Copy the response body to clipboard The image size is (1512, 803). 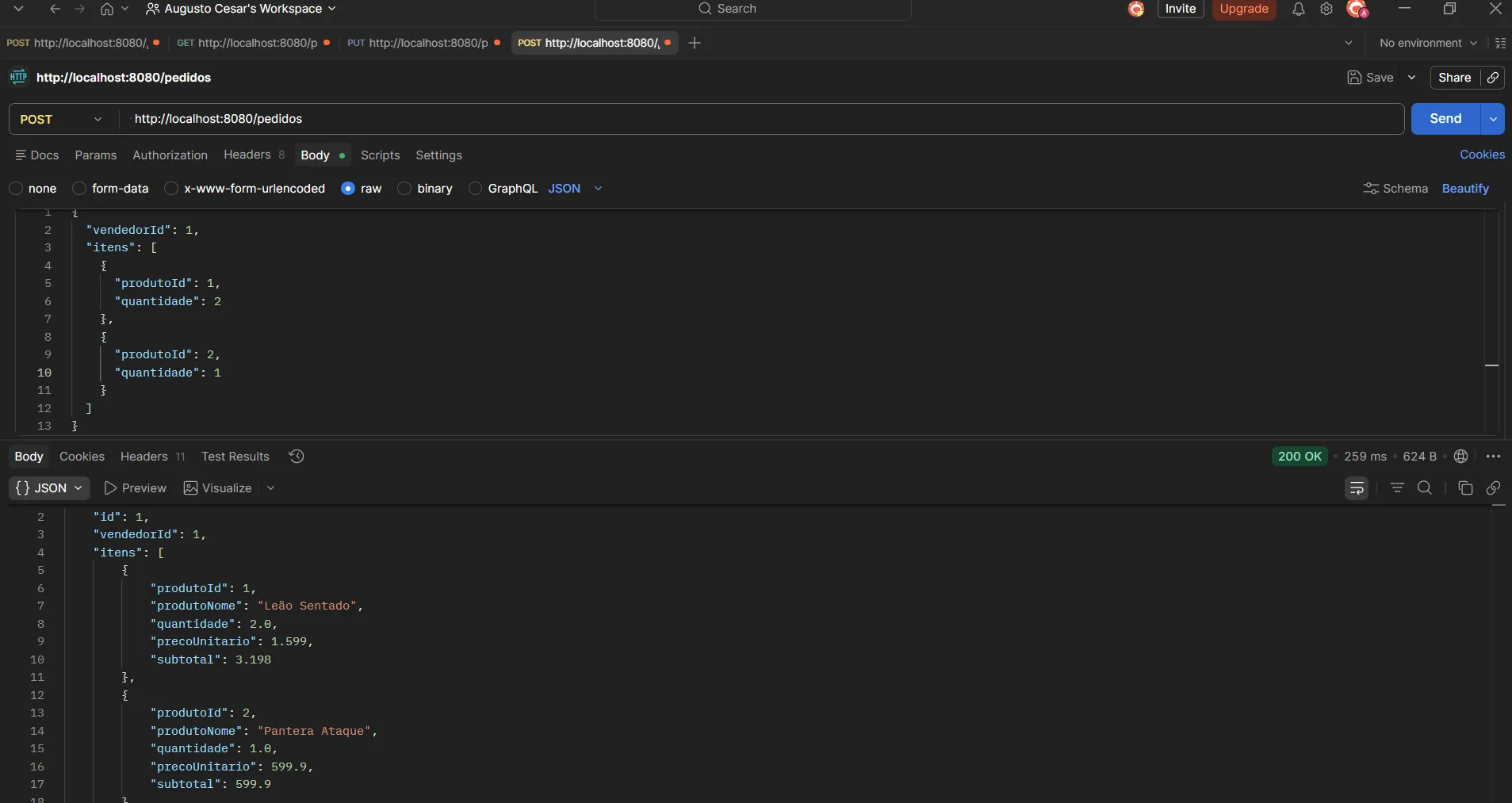point(1465,488)
